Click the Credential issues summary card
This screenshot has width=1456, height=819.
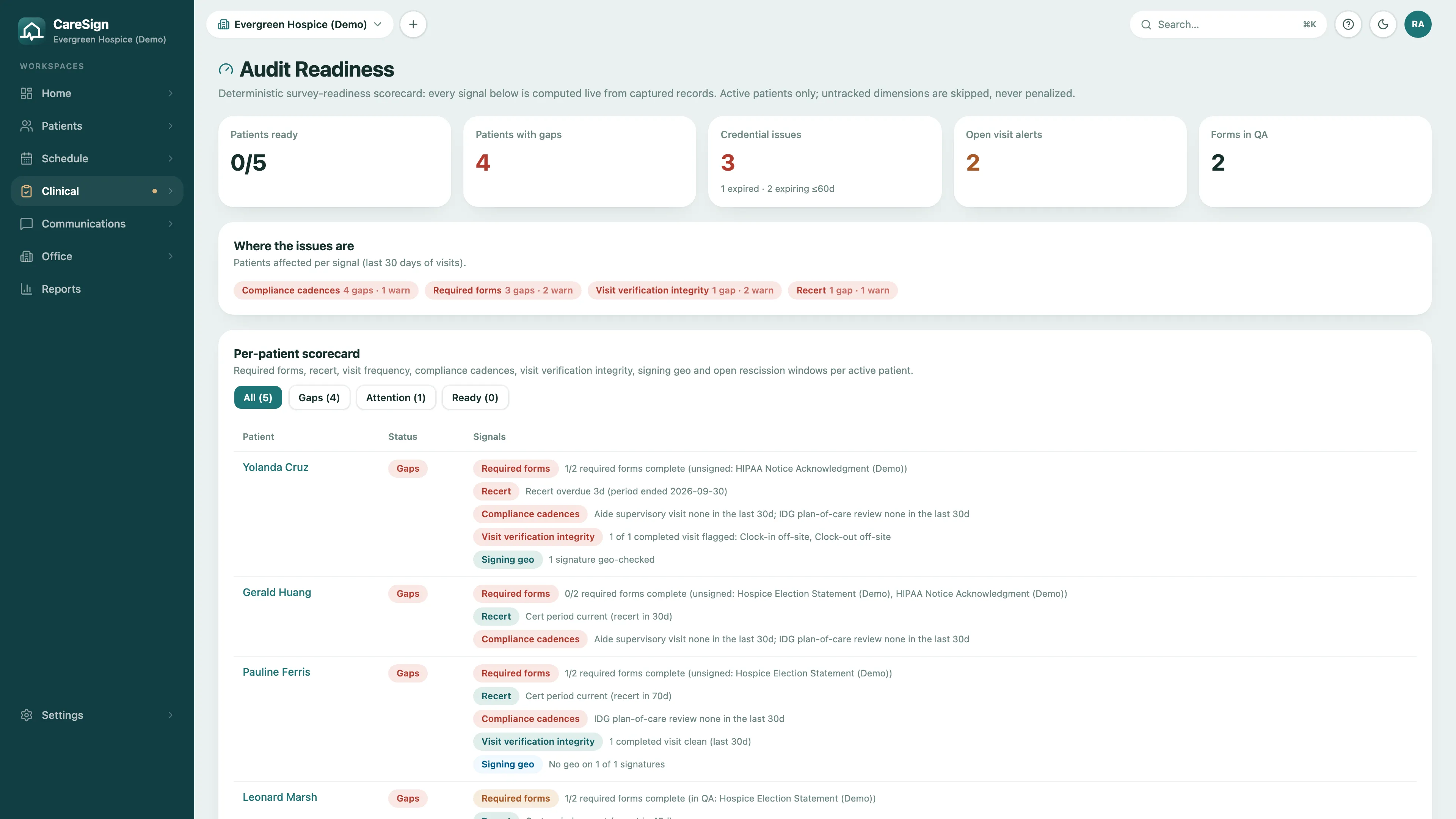pyautogui.click(x=825, y=162)
